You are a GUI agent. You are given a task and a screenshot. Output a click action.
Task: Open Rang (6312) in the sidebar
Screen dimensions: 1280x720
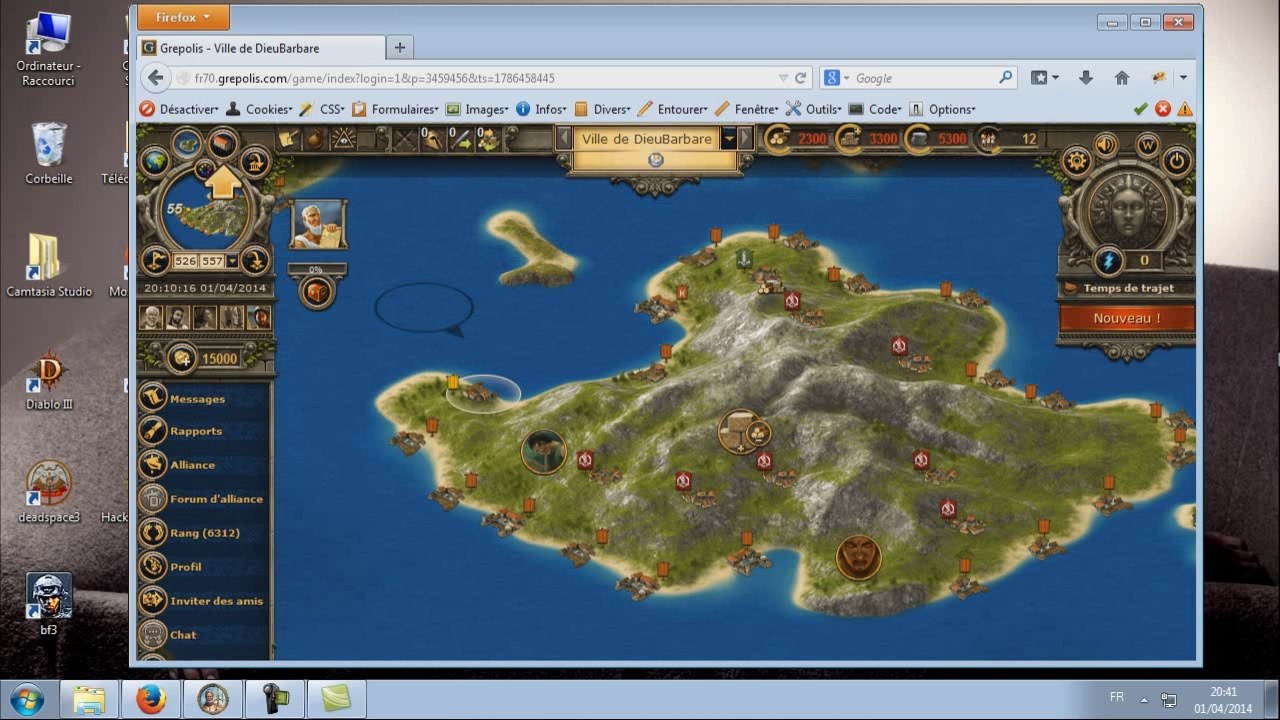pos(204,533)
